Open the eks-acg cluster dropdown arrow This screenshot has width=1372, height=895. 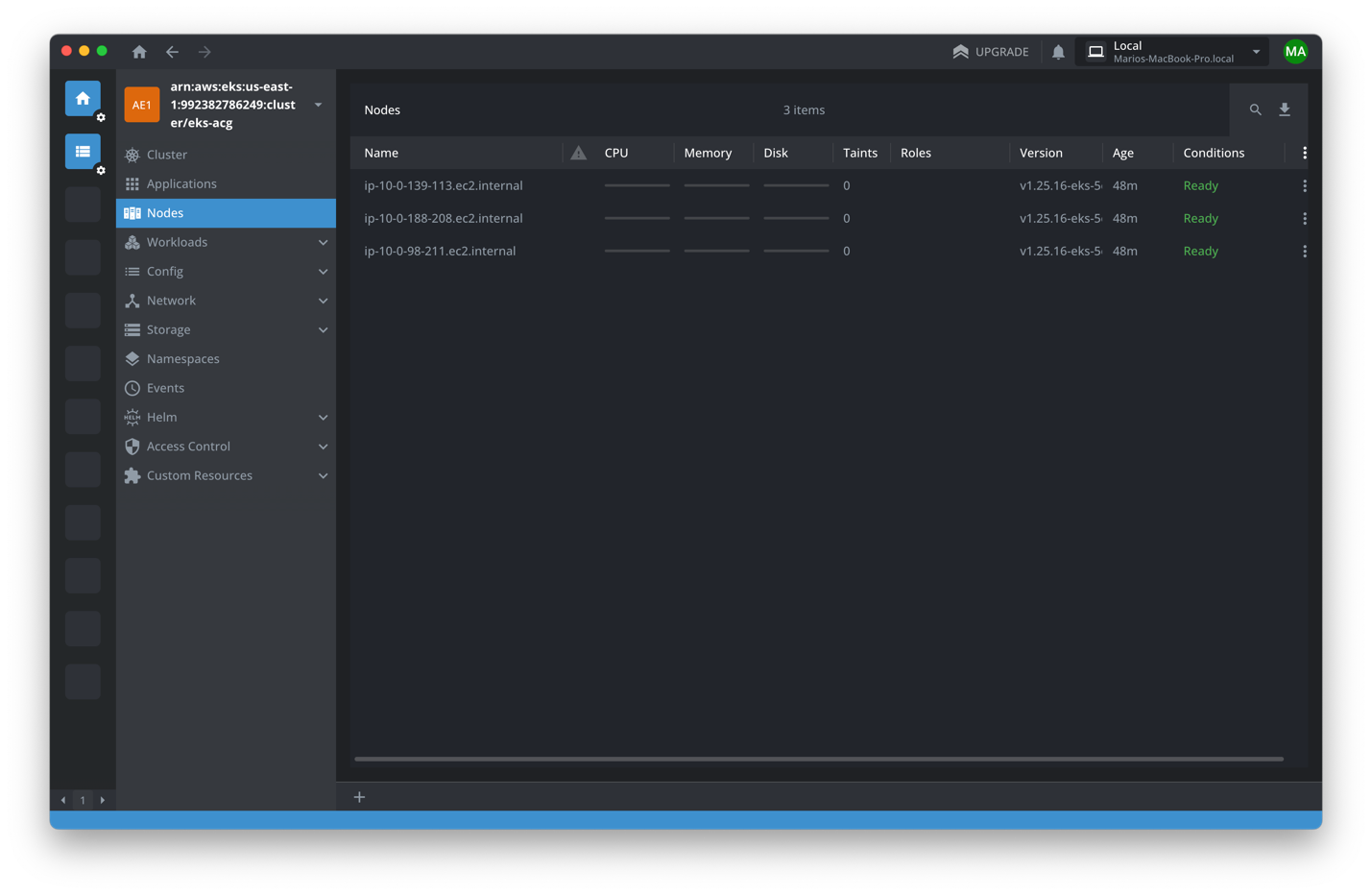coord(319,105)
